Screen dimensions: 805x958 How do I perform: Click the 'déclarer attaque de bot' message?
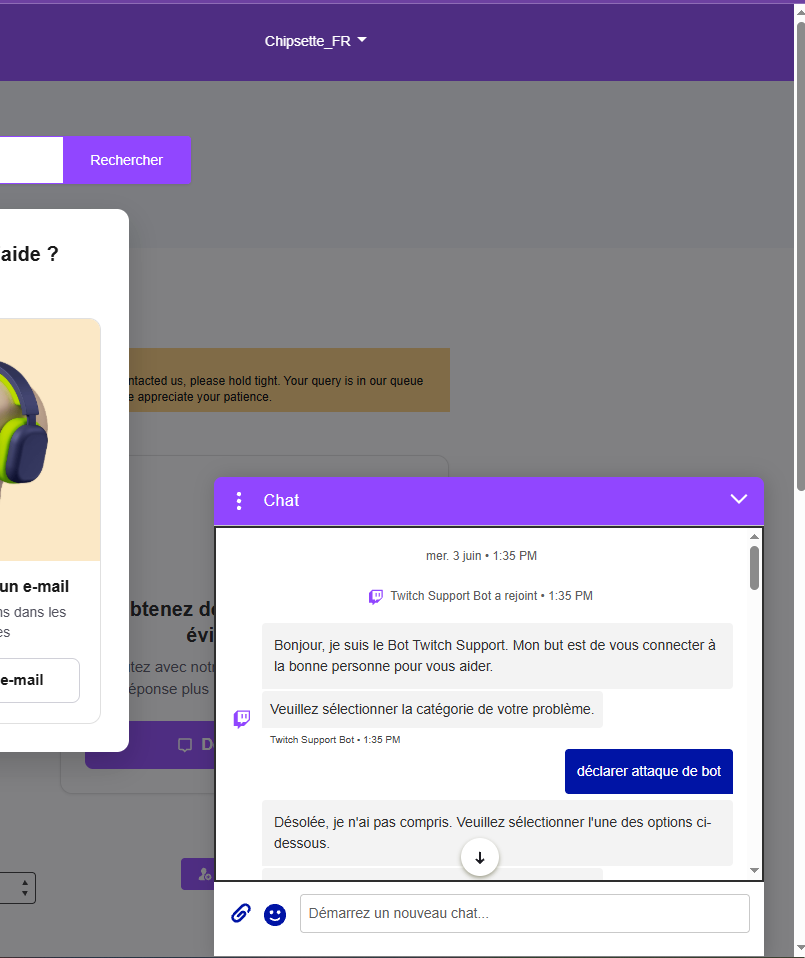[x=649, y=771]
